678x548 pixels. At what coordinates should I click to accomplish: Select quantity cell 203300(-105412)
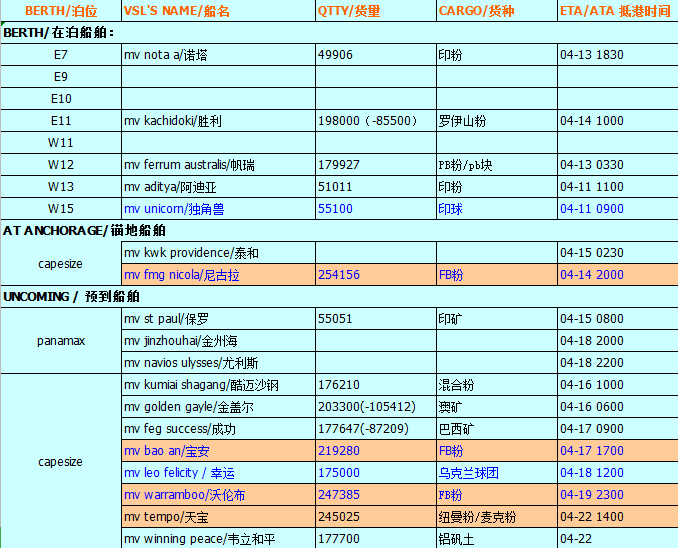(x=376, y=407)
